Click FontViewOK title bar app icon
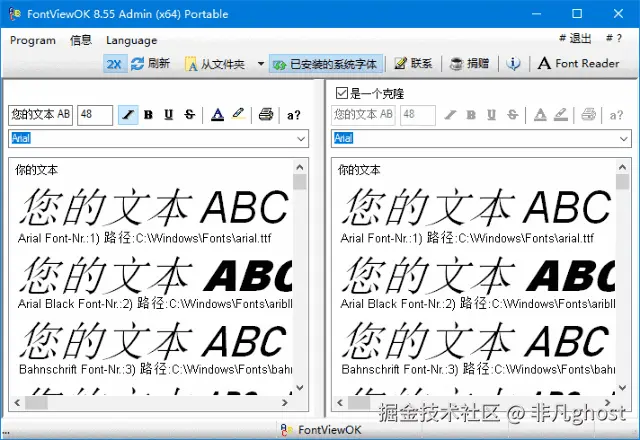The width and height of the screenshot is (640, 440). (x=15, y=14)
